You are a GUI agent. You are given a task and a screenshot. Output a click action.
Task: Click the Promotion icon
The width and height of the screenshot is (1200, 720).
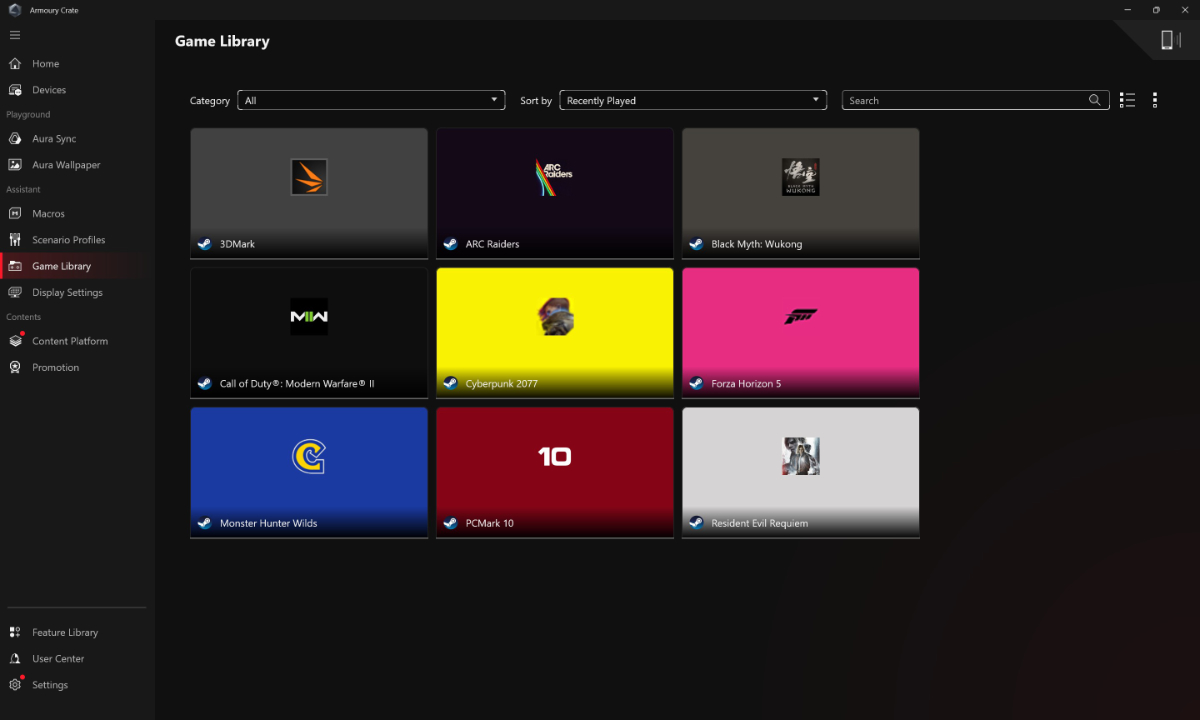point(15,368)
